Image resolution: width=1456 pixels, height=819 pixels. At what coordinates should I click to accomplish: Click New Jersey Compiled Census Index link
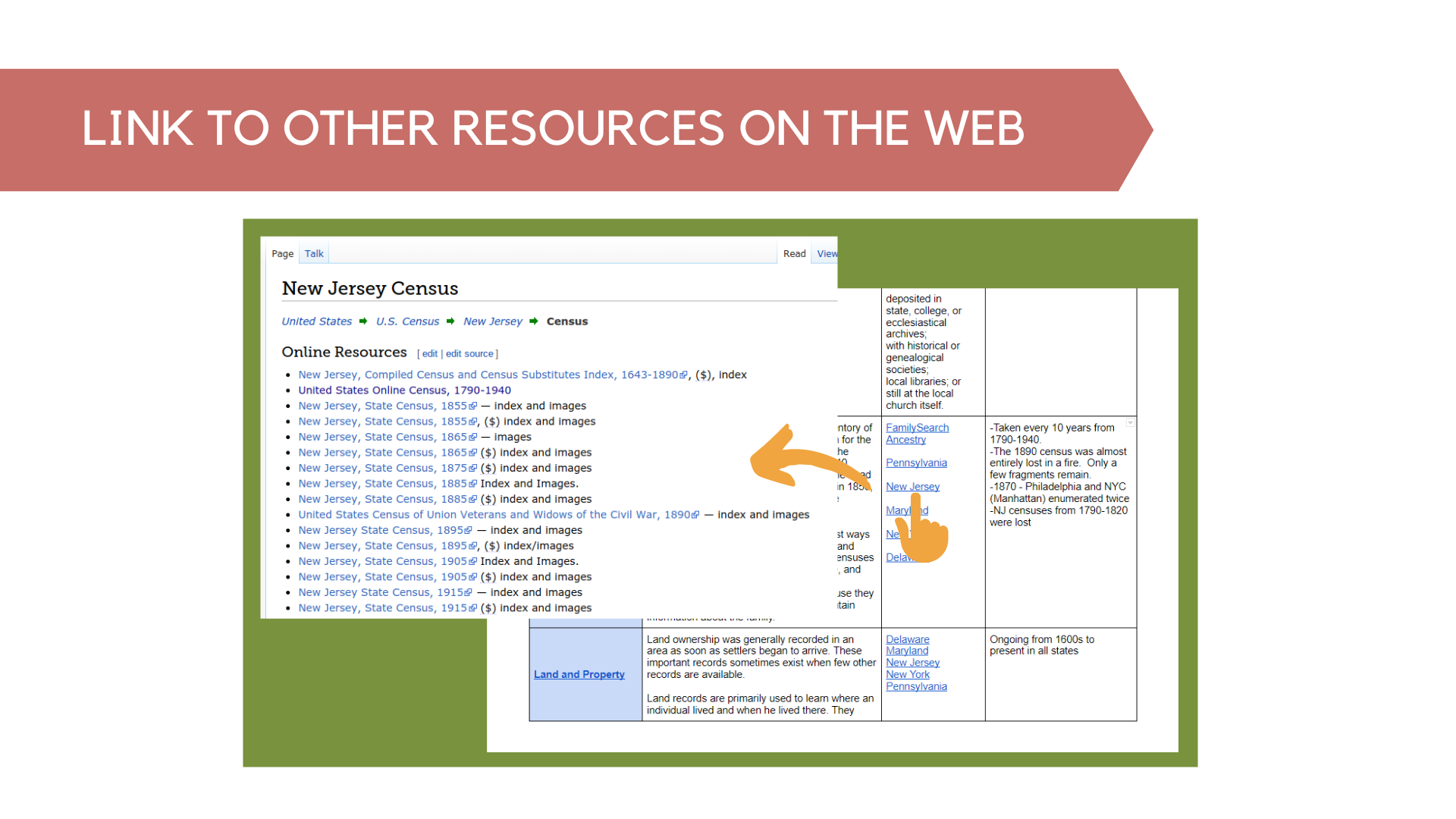pos(490,374)
